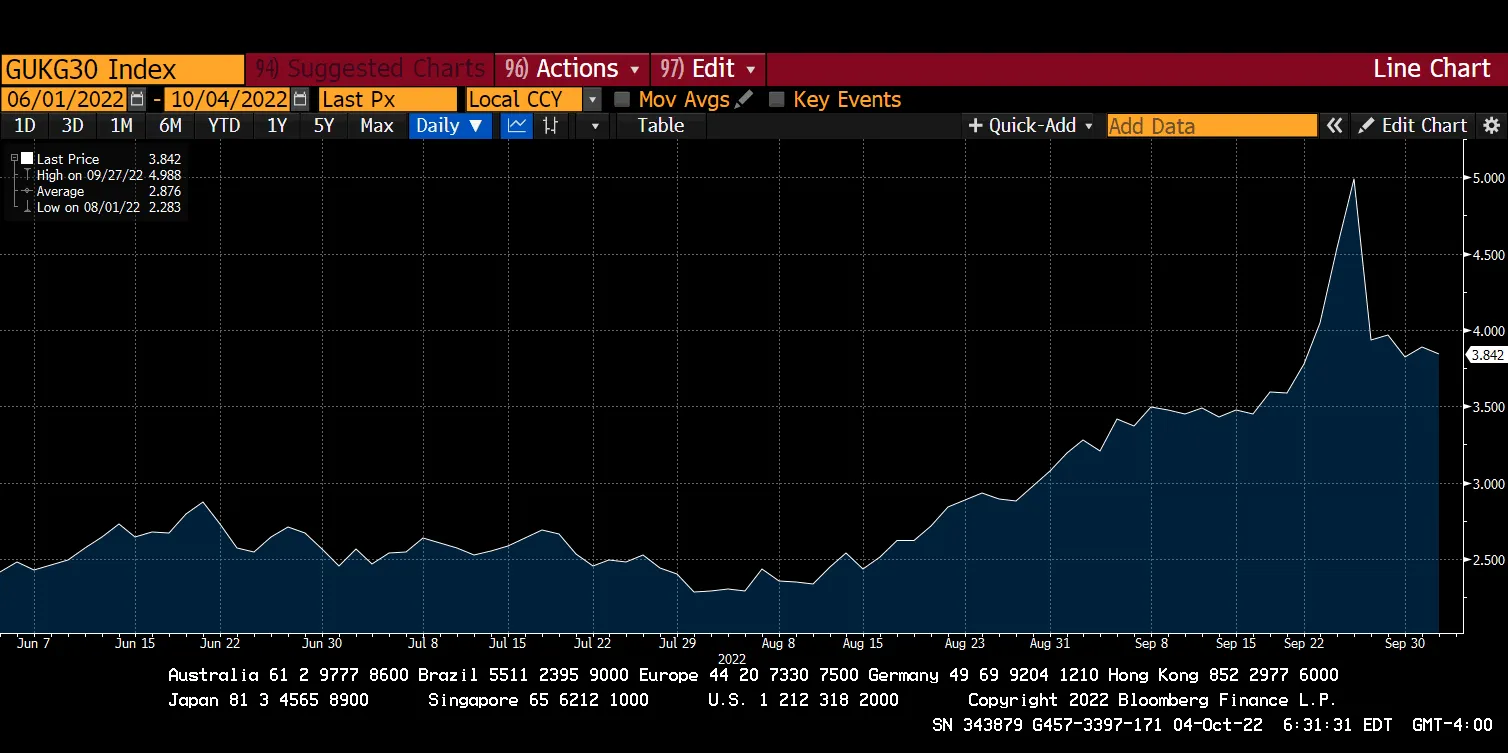The image size is (1508, 753).
Task: Tick the Key Events checkbox
Action: pyautogui.click(x=777, y=100)
